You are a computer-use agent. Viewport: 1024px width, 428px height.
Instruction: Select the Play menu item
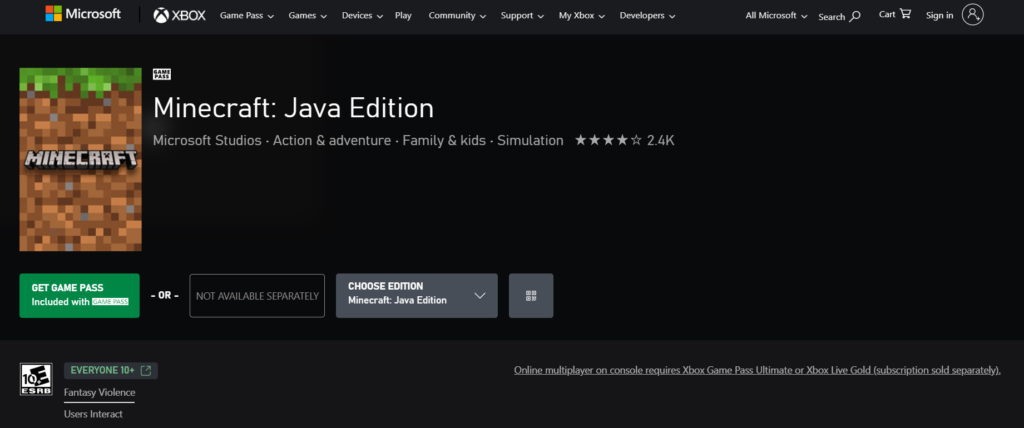click(x=403, y=16)
